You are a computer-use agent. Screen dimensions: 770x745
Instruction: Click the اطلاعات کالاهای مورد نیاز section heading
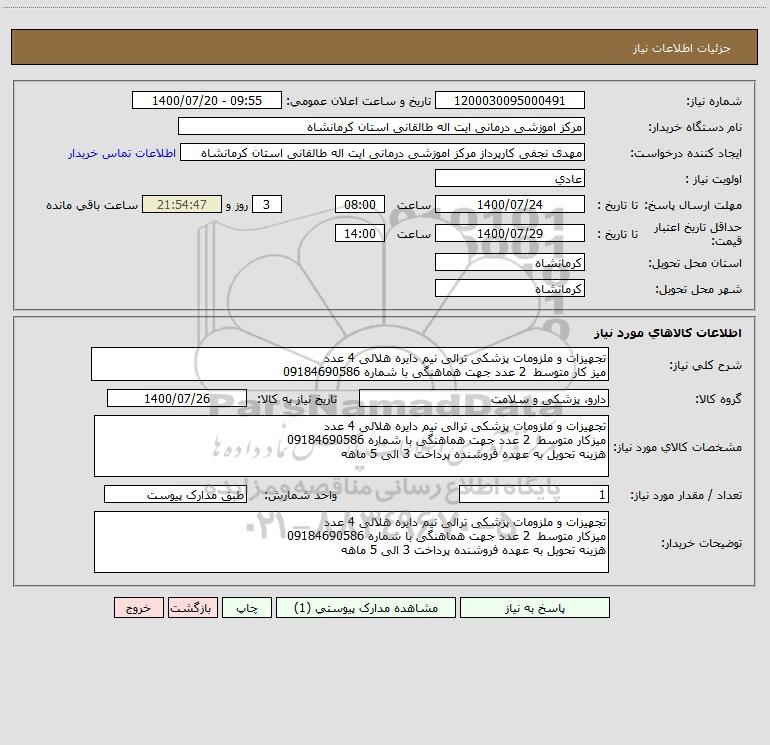point(668,333)
